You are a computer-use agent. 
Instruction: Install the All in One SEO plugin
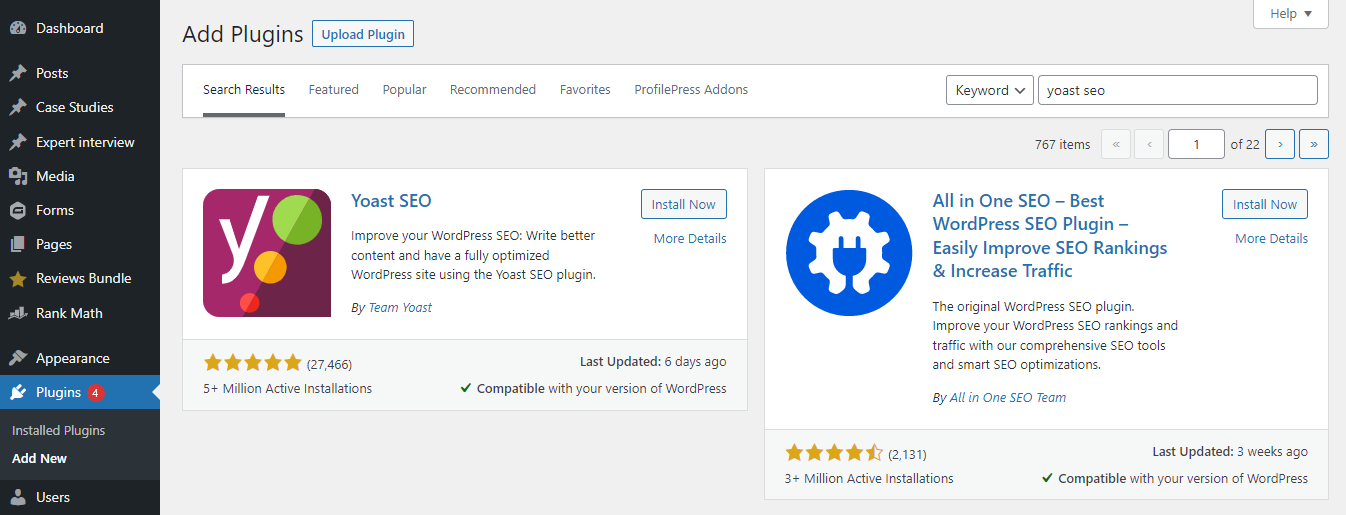1265,204
